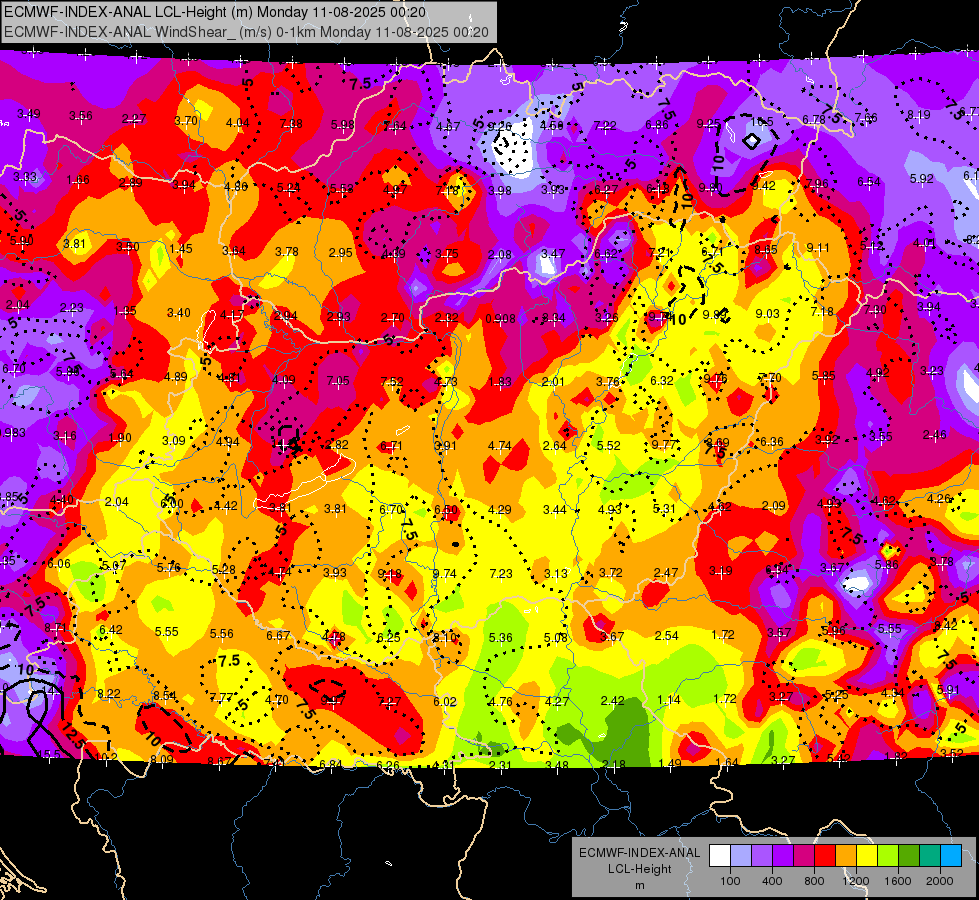Click the grid value 9.03 on the map
This screenshot has height=900, width=979.
pyautogui.click(x=767, y=314)
